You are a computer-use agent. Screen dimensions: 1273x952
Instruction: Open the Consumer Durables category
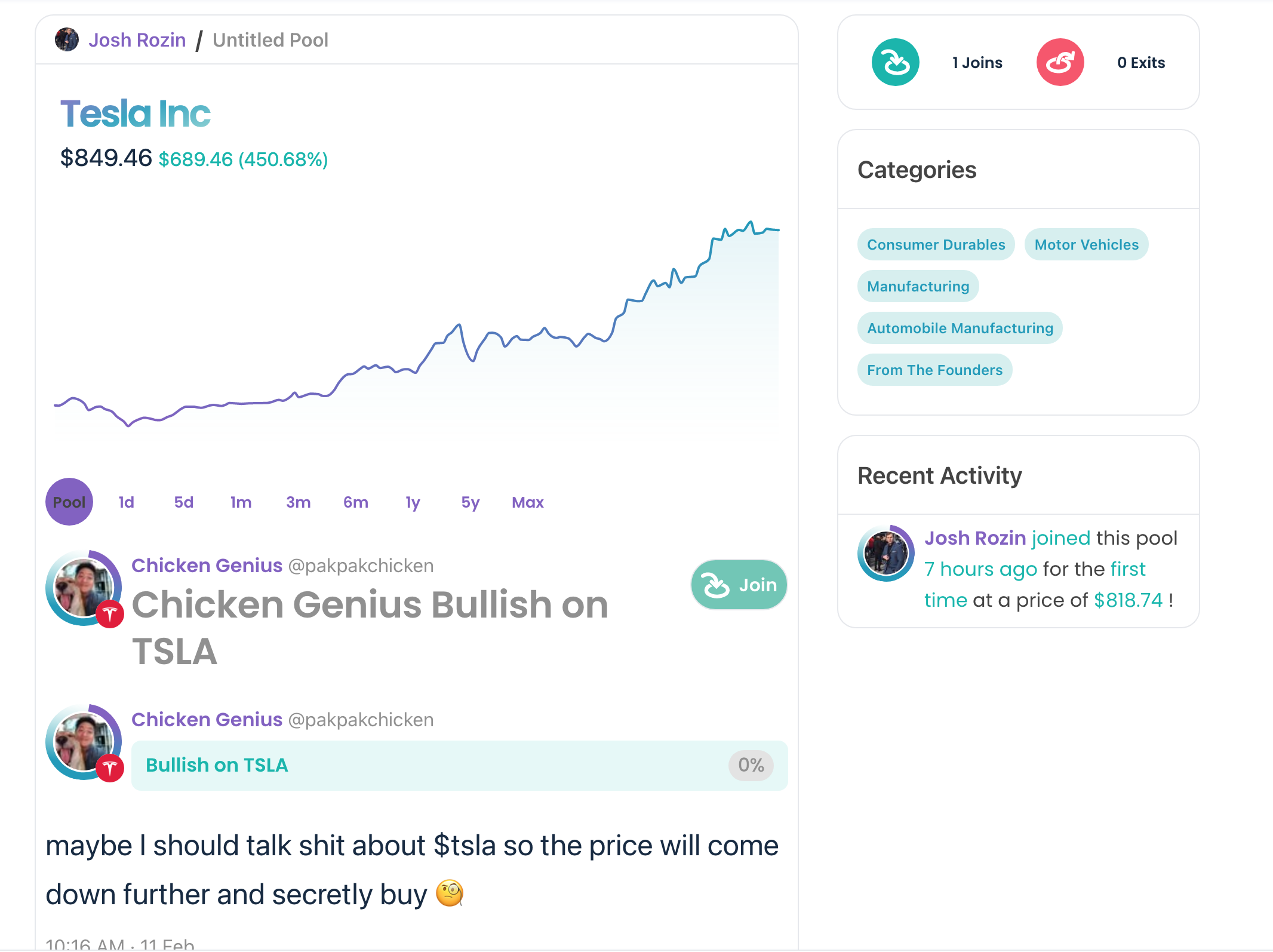(936, 244)
